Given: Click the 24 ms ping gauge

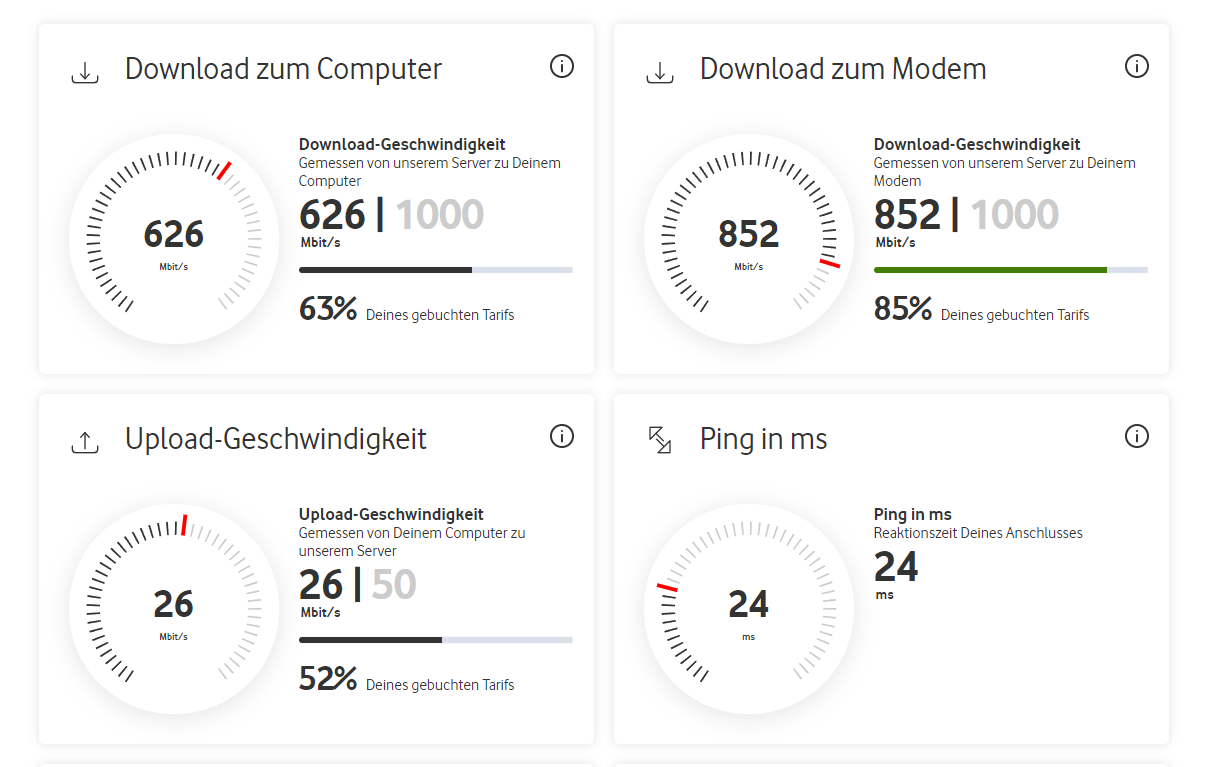Looking at the screenshot, I should click(x=749, y=609).
